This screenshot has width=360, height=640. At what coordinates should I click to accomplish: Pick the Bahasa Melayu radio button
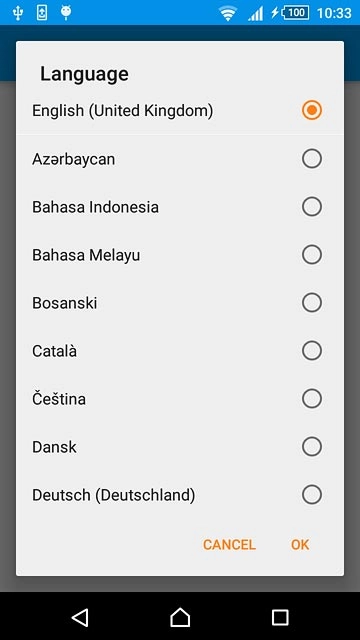312,255
